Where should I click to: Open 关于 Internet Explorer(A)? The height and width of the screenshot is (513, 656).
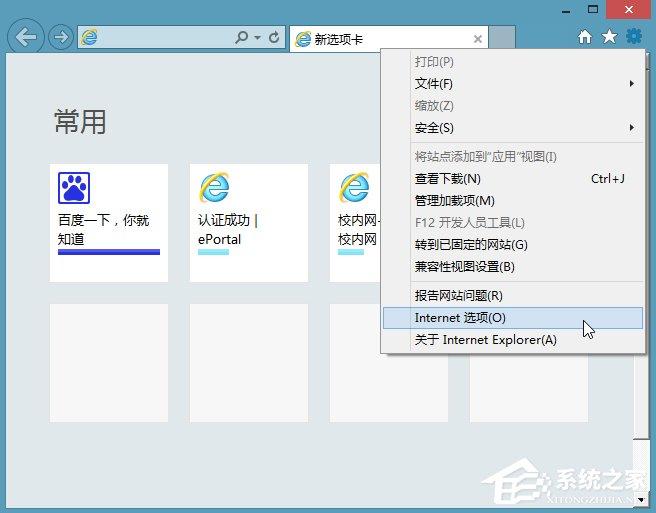[x=513, y=340]
